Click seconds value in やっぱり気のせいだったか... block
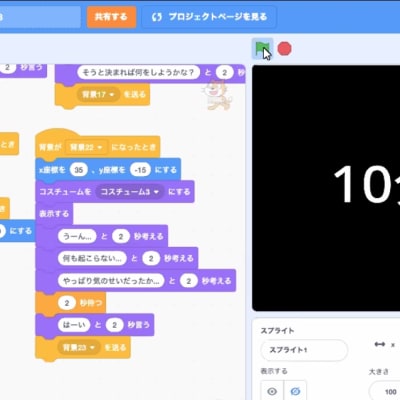Screen dimensions: 400x400 (189, 281)
